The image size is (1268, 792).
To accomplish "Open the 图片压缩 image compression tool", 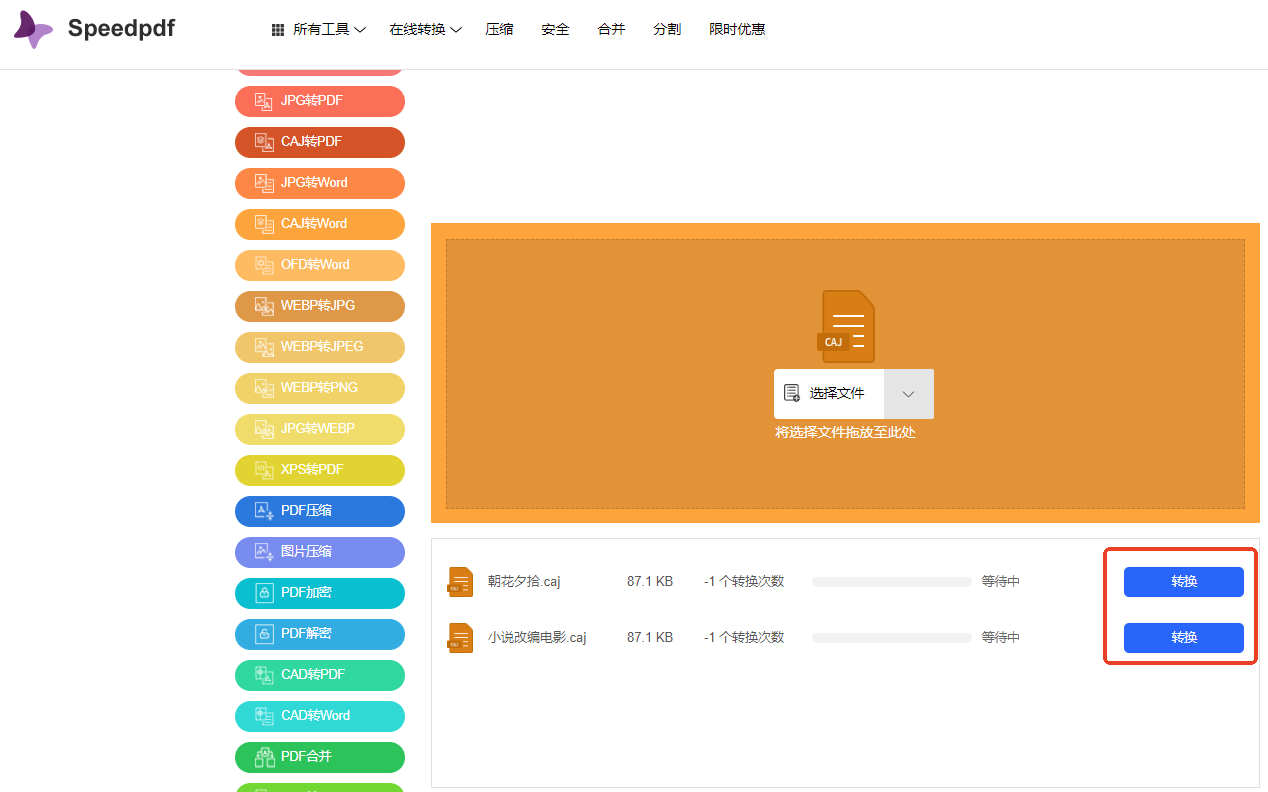I will click(319, 552).
